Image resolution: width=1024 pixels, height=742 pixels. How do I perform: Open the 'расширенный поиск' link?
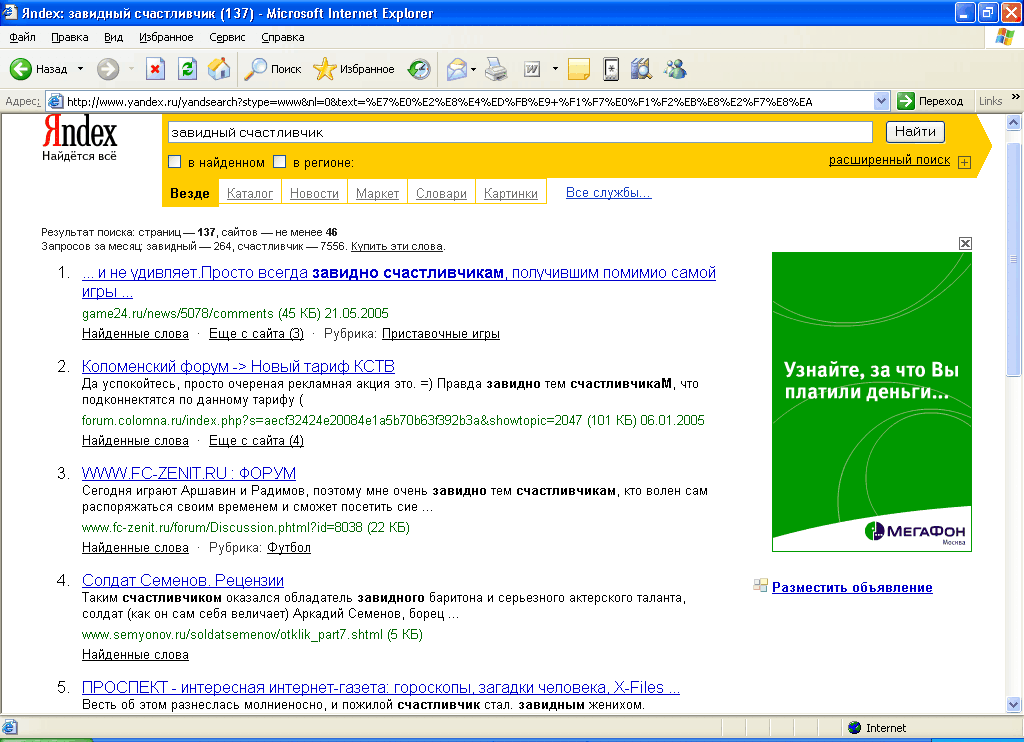click(x=889, y=160)
